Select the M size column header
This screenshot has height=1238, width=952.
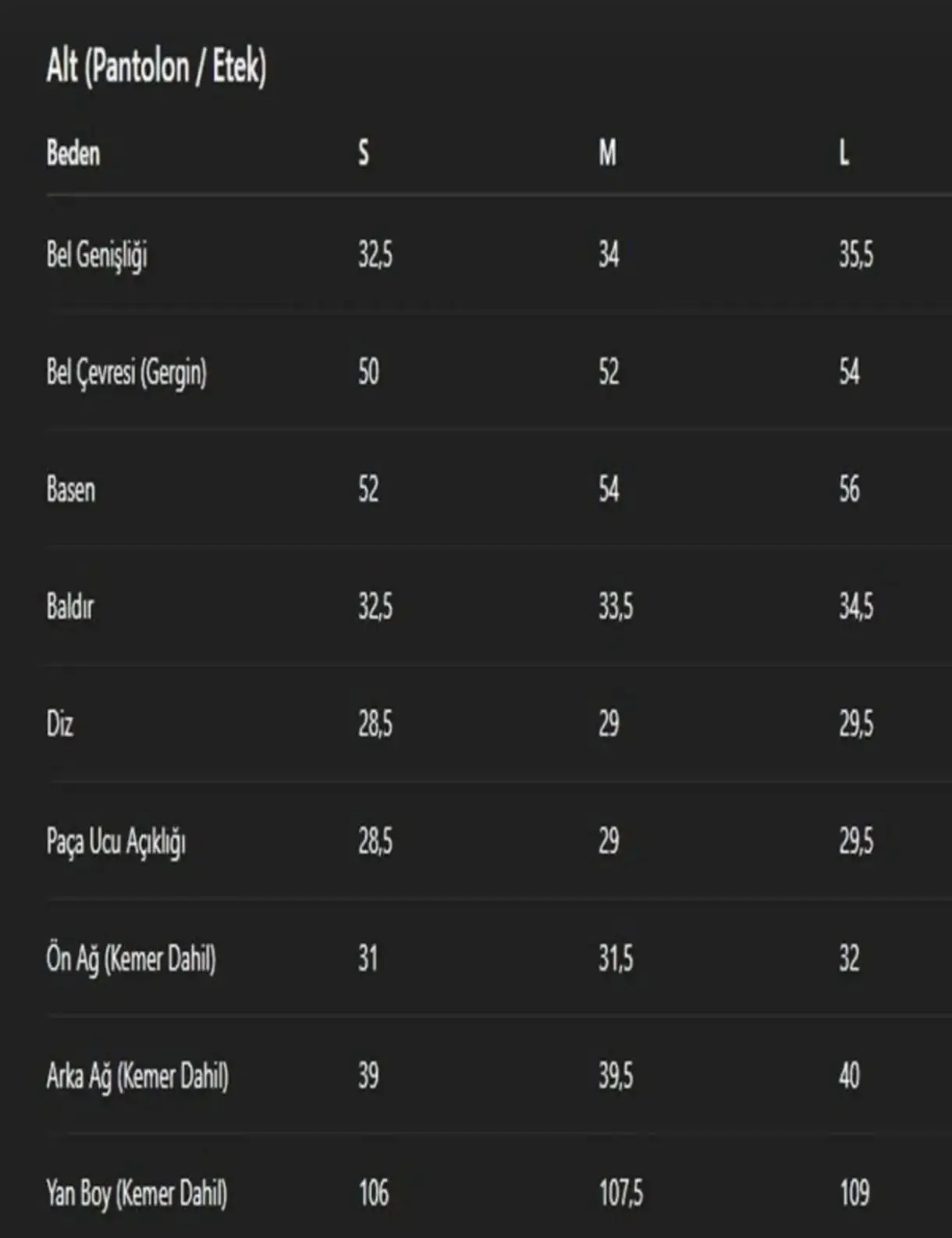(x=607, y=154)
